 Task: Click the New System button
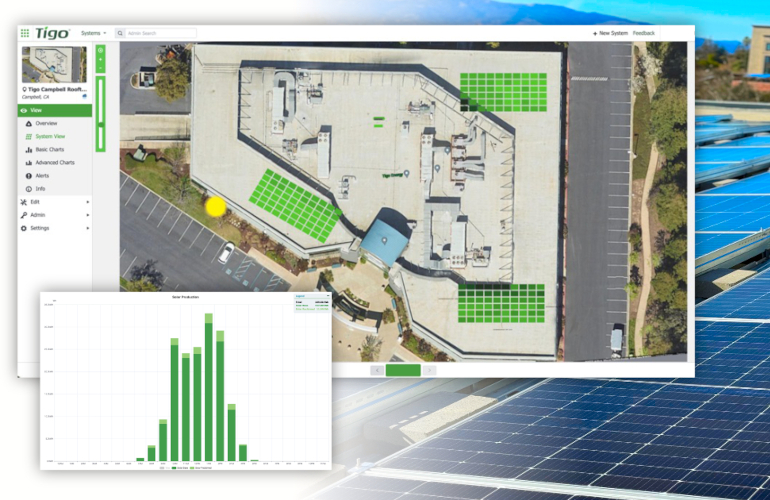click(610, 33)
